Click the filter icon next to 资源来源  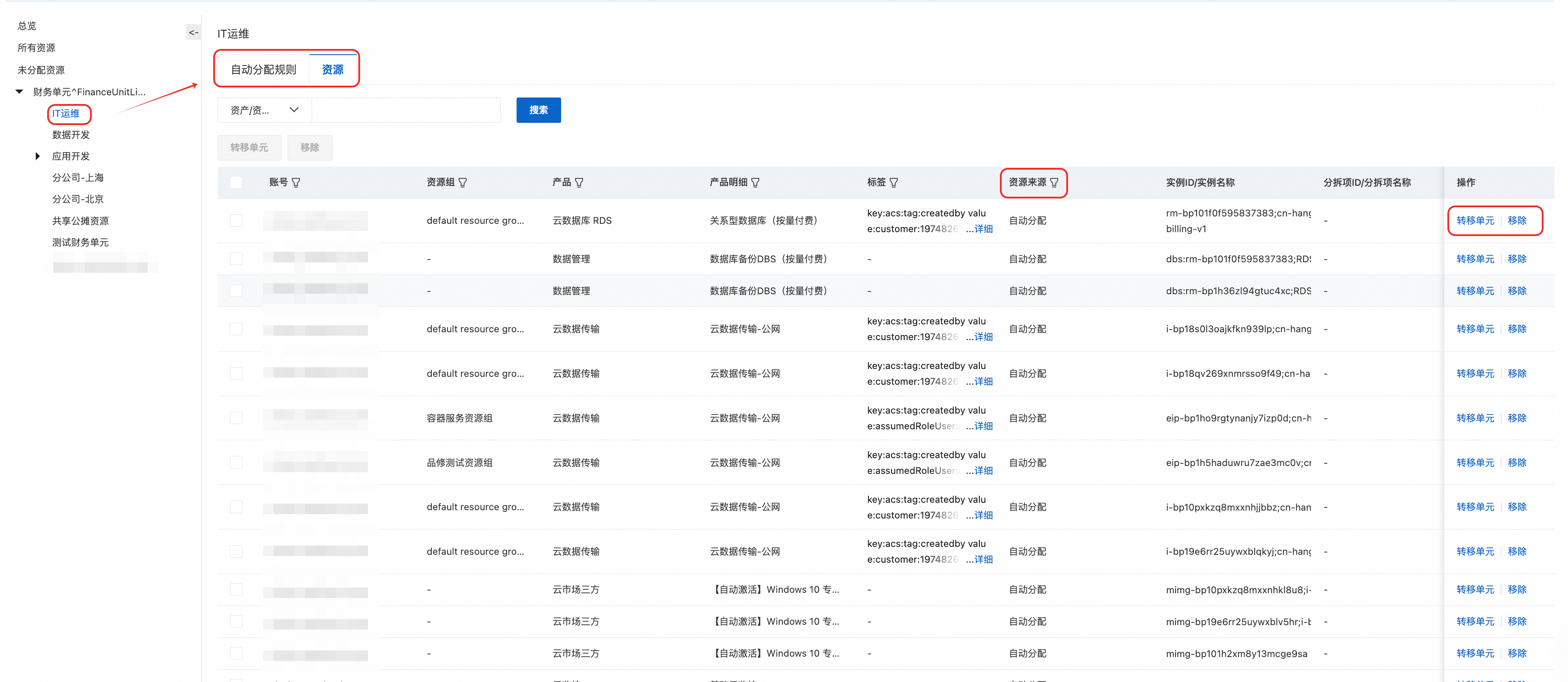tap(1054, 183)
